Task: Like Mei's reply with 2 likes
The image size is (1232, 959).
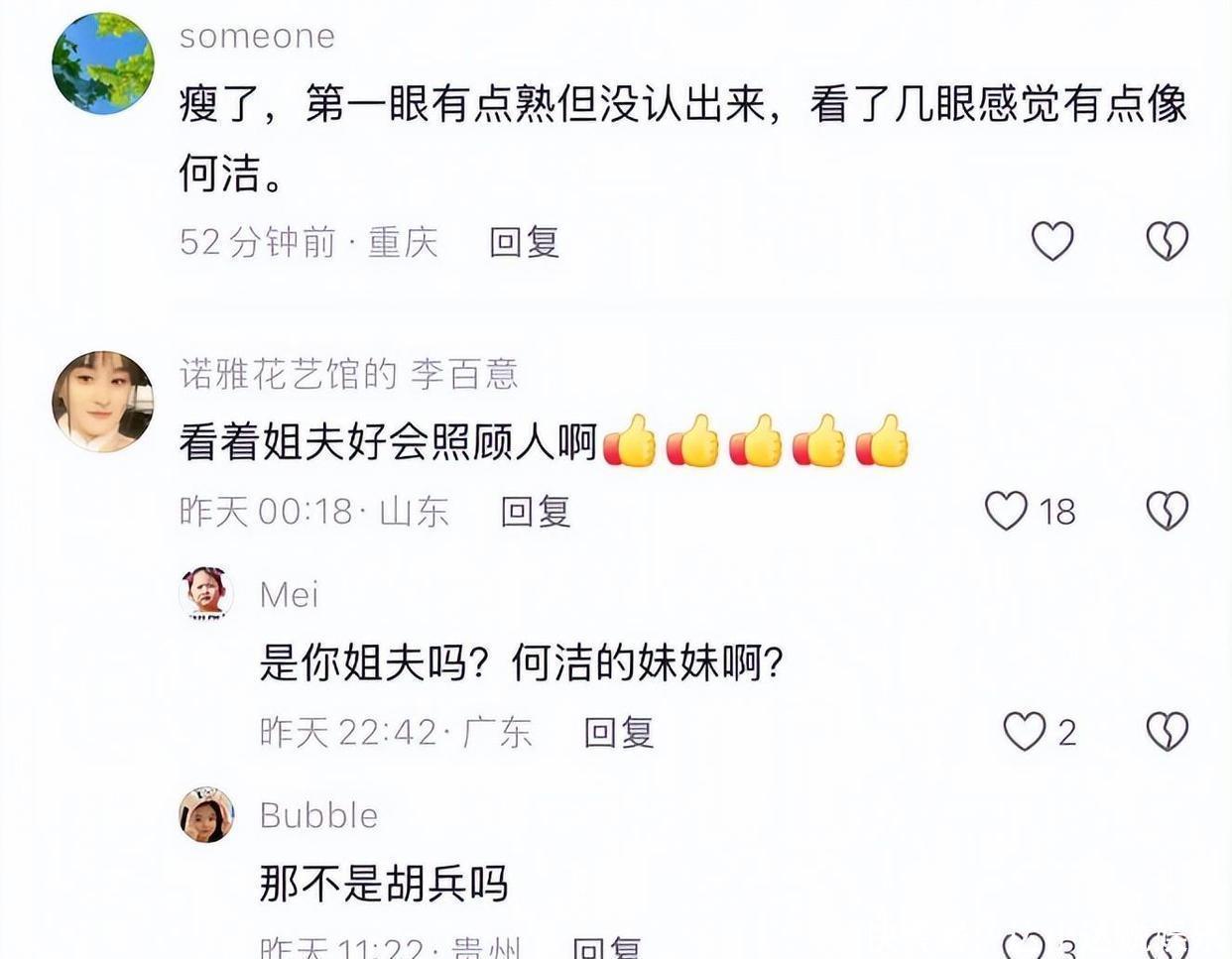Action: (x=1025, y=732)
